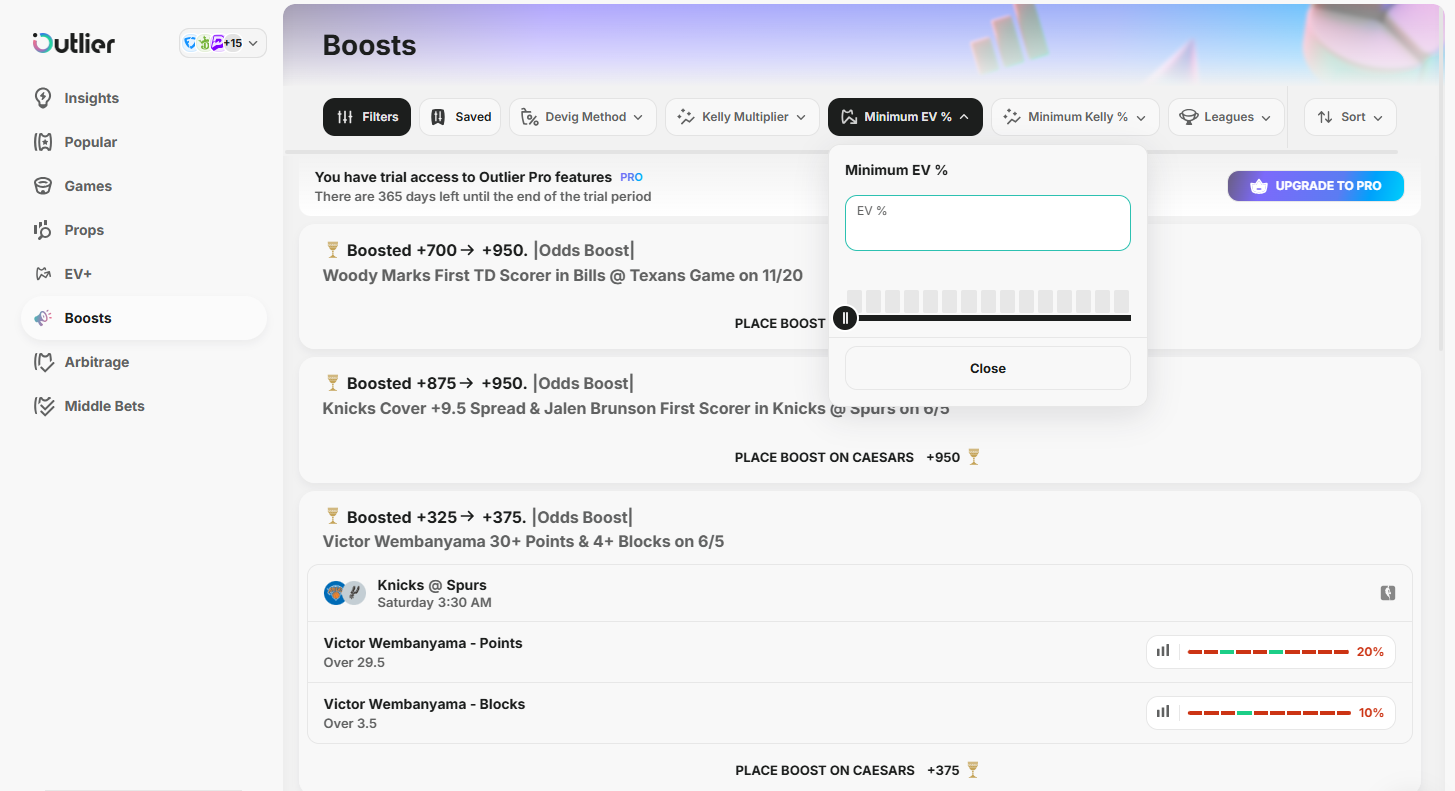The image size is (1455, 791).
Task: Click the EV+ icon
Action: coord(43,274)
